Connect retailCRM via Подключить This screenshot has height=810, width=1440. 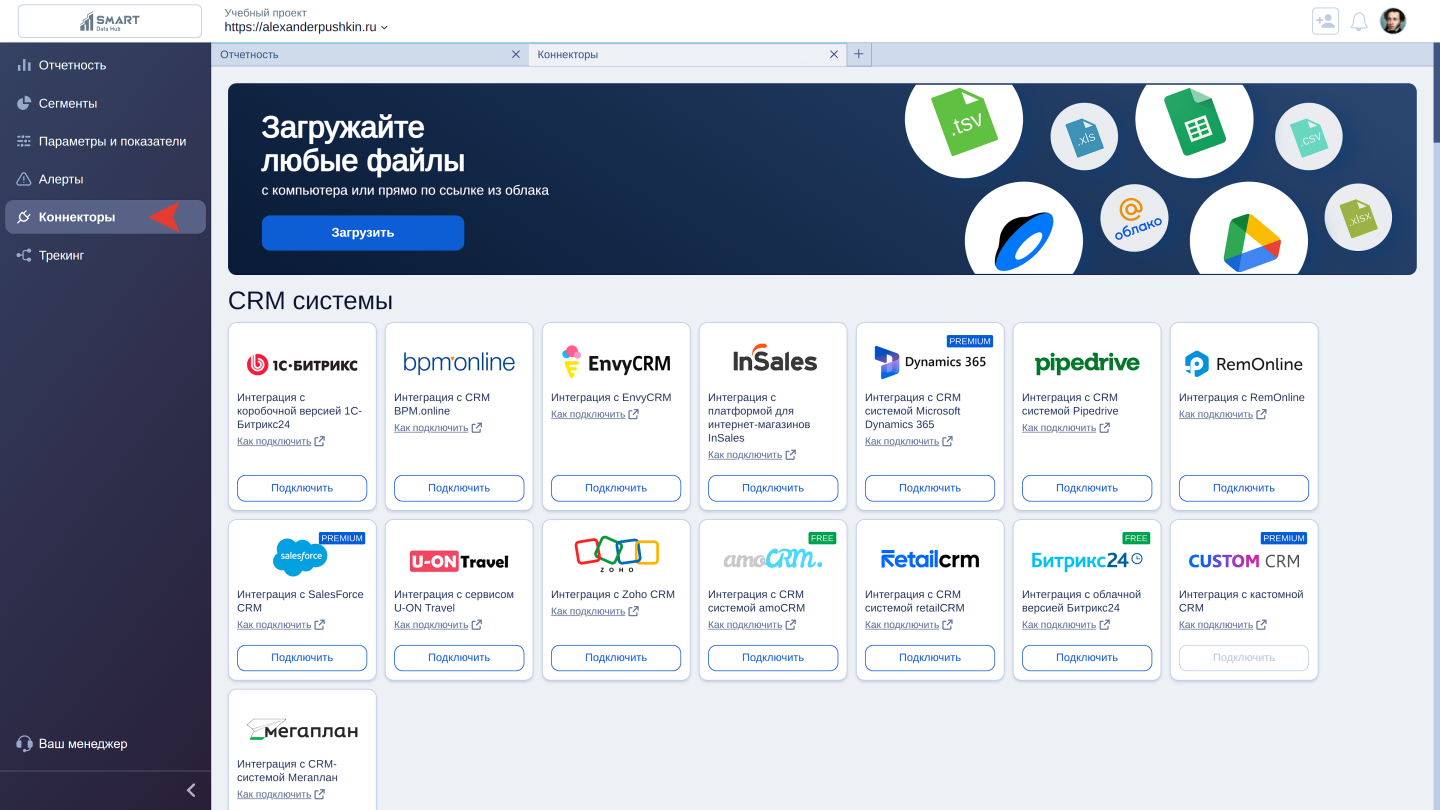930,658
